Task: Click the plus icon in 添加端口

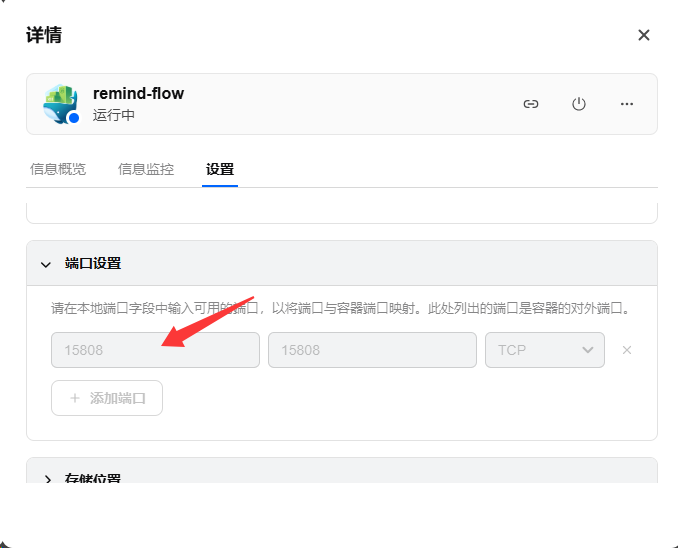Action: point(75,398)
